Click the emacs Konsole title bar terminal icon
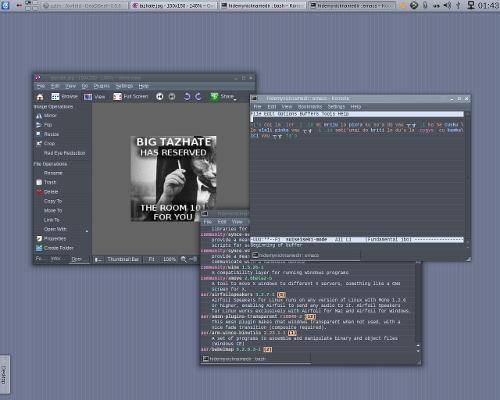The image size is (500, 400). (x=254, y=98)
